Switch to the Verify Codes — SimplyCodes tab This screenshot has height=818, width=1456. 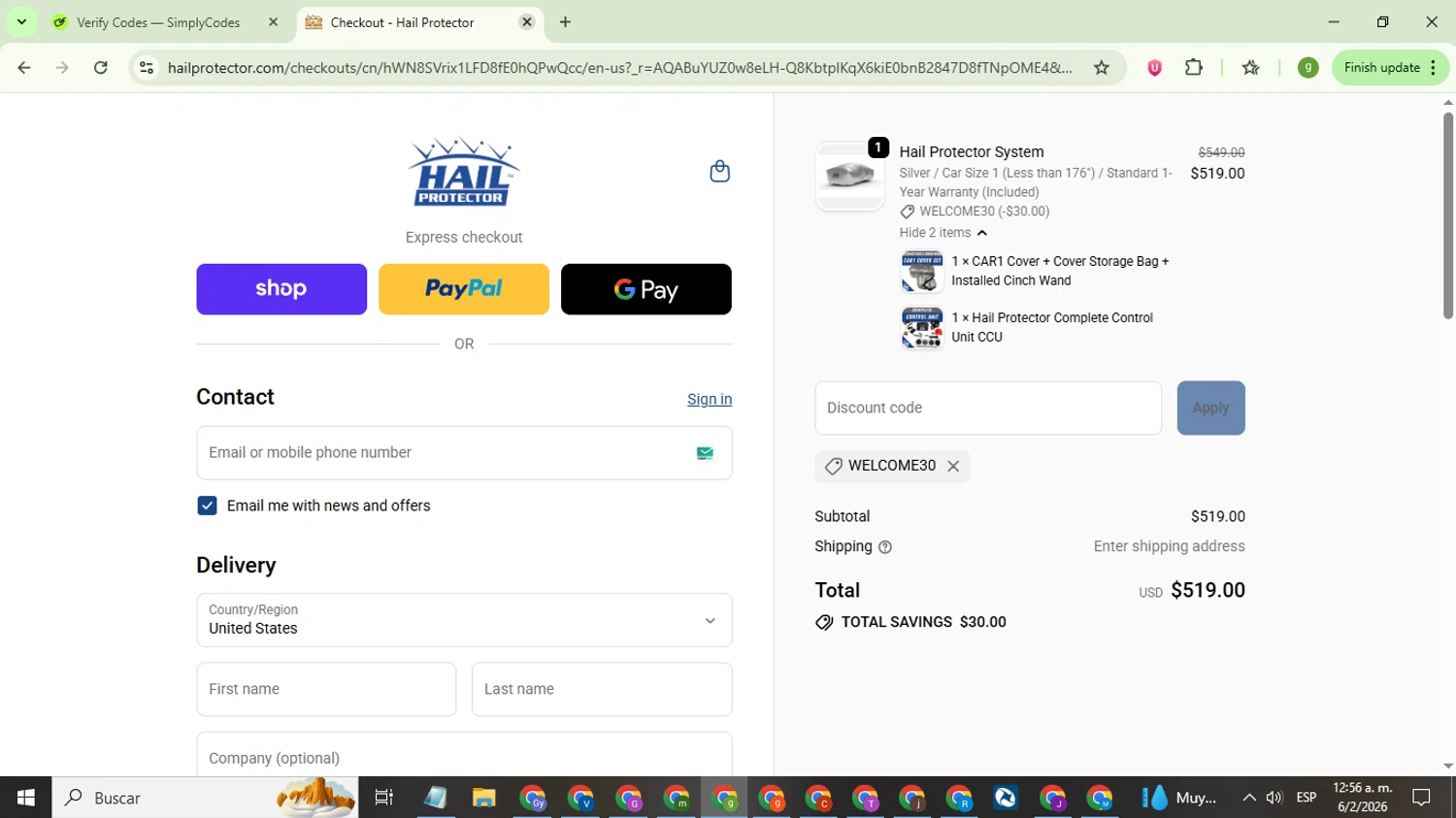point(158,22)
